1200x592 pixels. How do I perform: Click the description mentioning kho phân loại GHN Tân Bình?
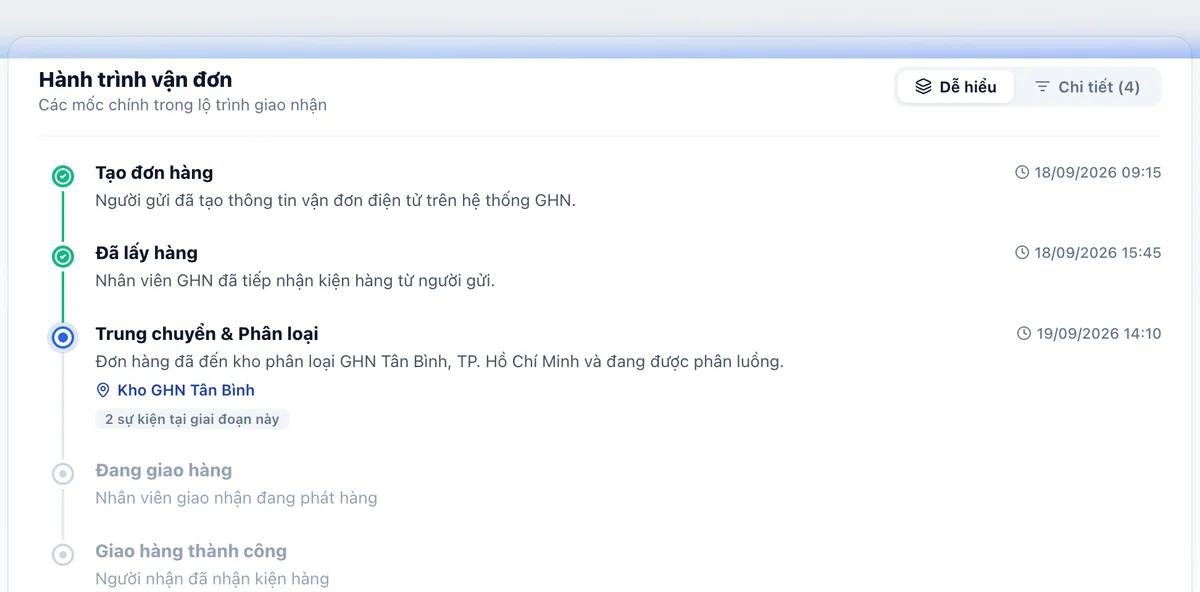coord(439,361)
